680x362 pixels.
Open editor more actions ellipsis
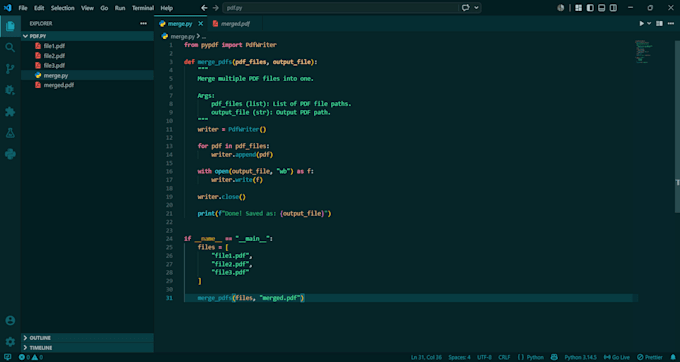670,23
